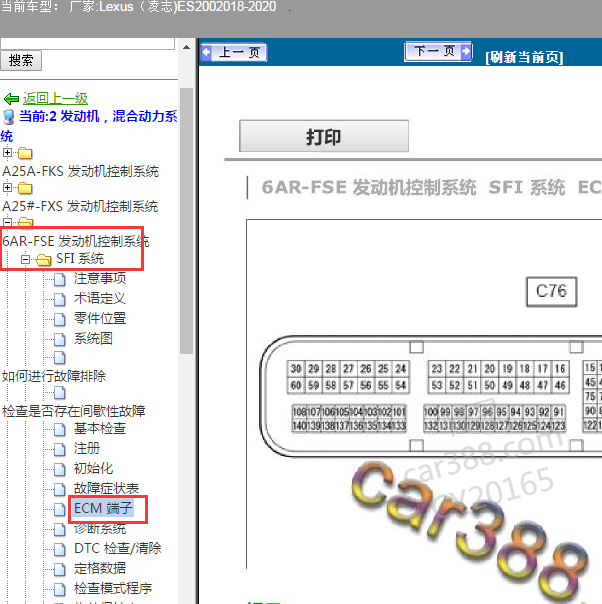Open the 初始化 page

coord(94,468)
